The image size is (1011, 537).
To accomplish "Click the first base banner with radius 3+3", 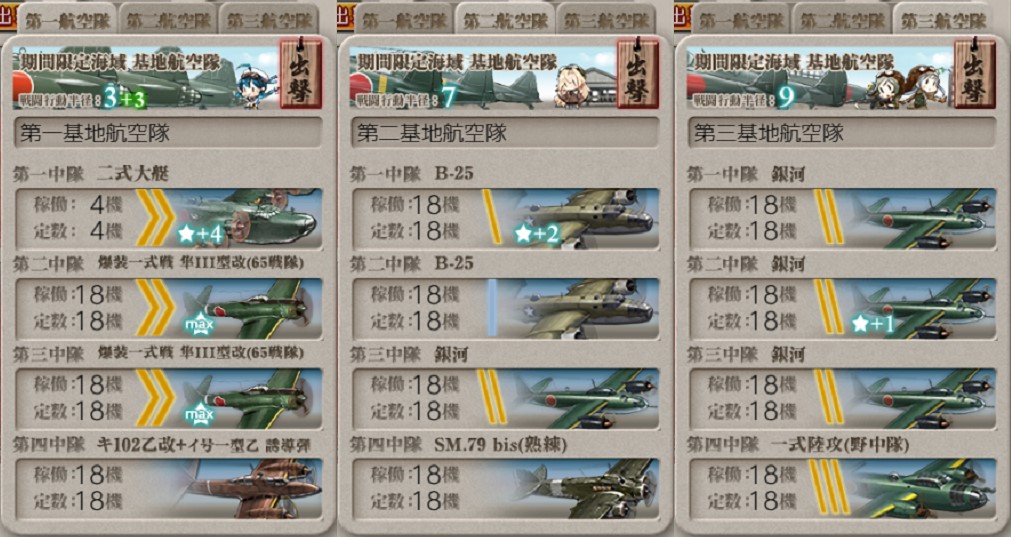I will click(x=145, y=77).
